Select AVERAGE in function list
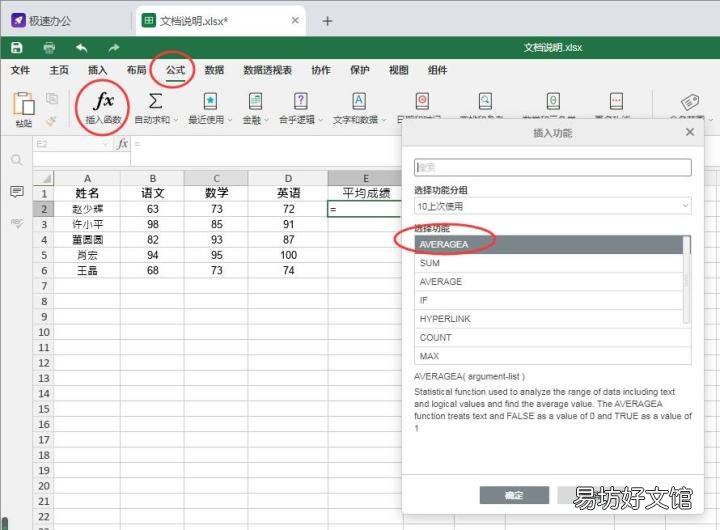 click(549, 282)
